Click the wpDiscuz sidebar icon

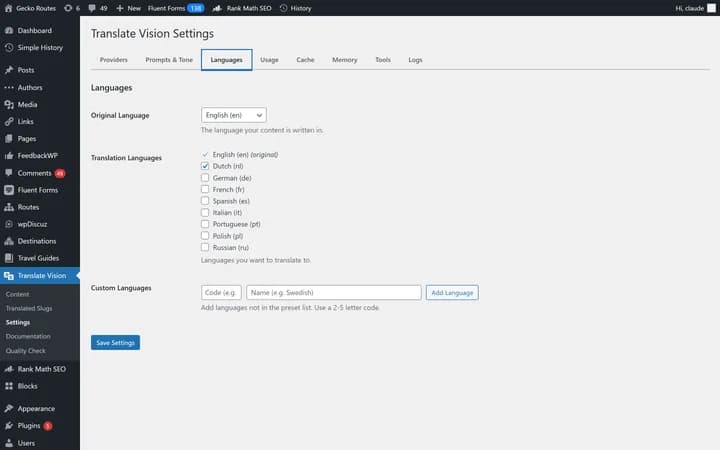coord(9,224)
